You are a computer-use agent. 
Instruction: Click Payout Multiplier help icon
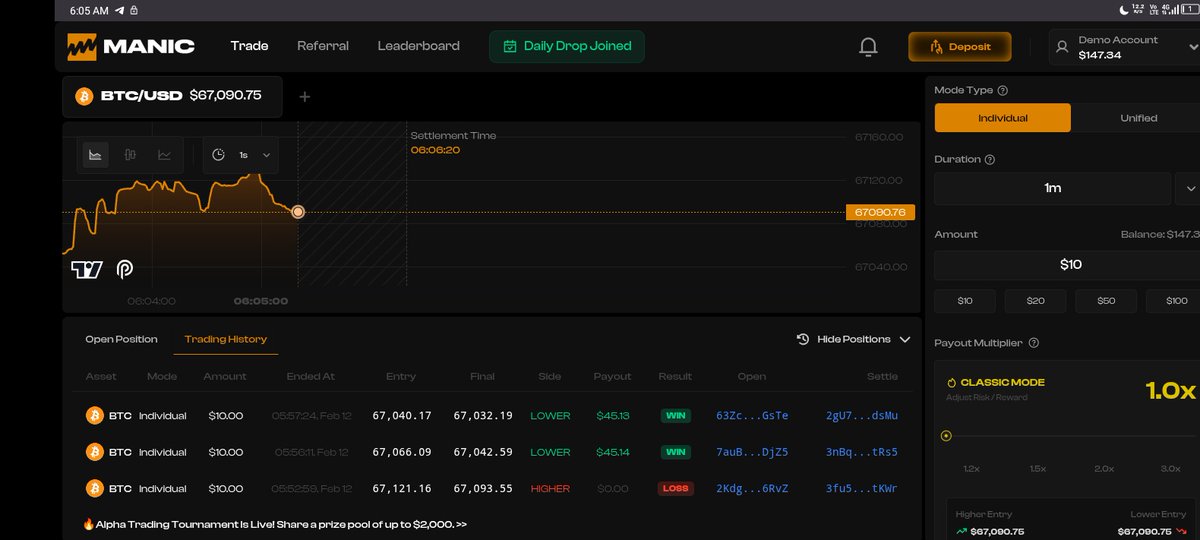[1033, 343]
